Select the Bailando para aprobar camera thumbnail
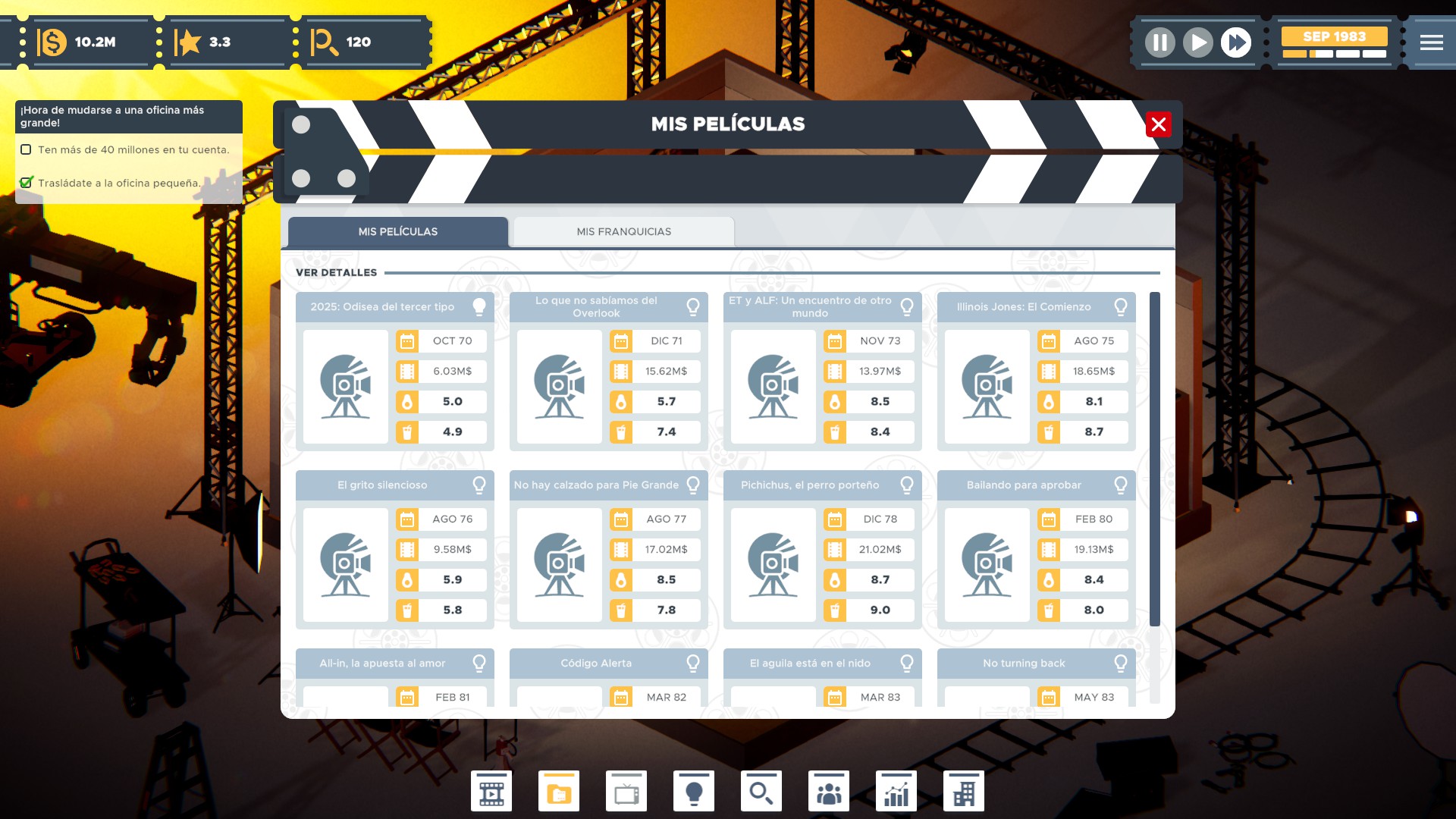The image size is (1456, 819). pos(987,564)
